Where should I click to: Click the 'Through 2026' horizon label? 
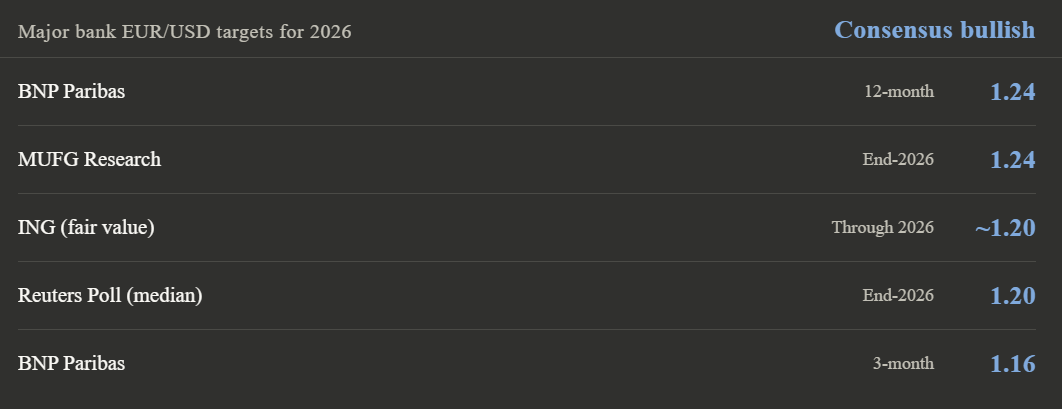tap(882, 228)
